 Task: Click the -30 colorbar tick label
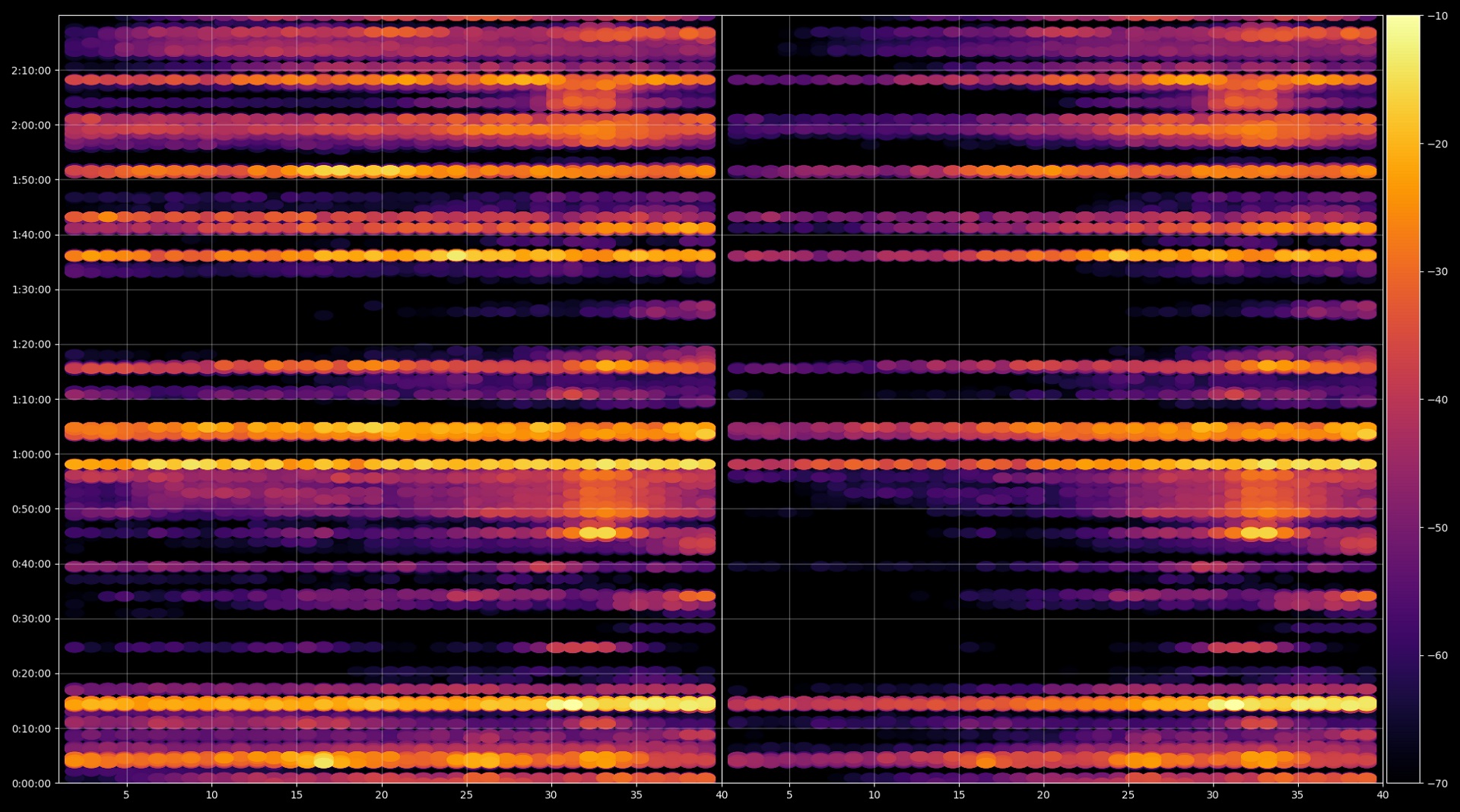click(x=1437, y=271)
